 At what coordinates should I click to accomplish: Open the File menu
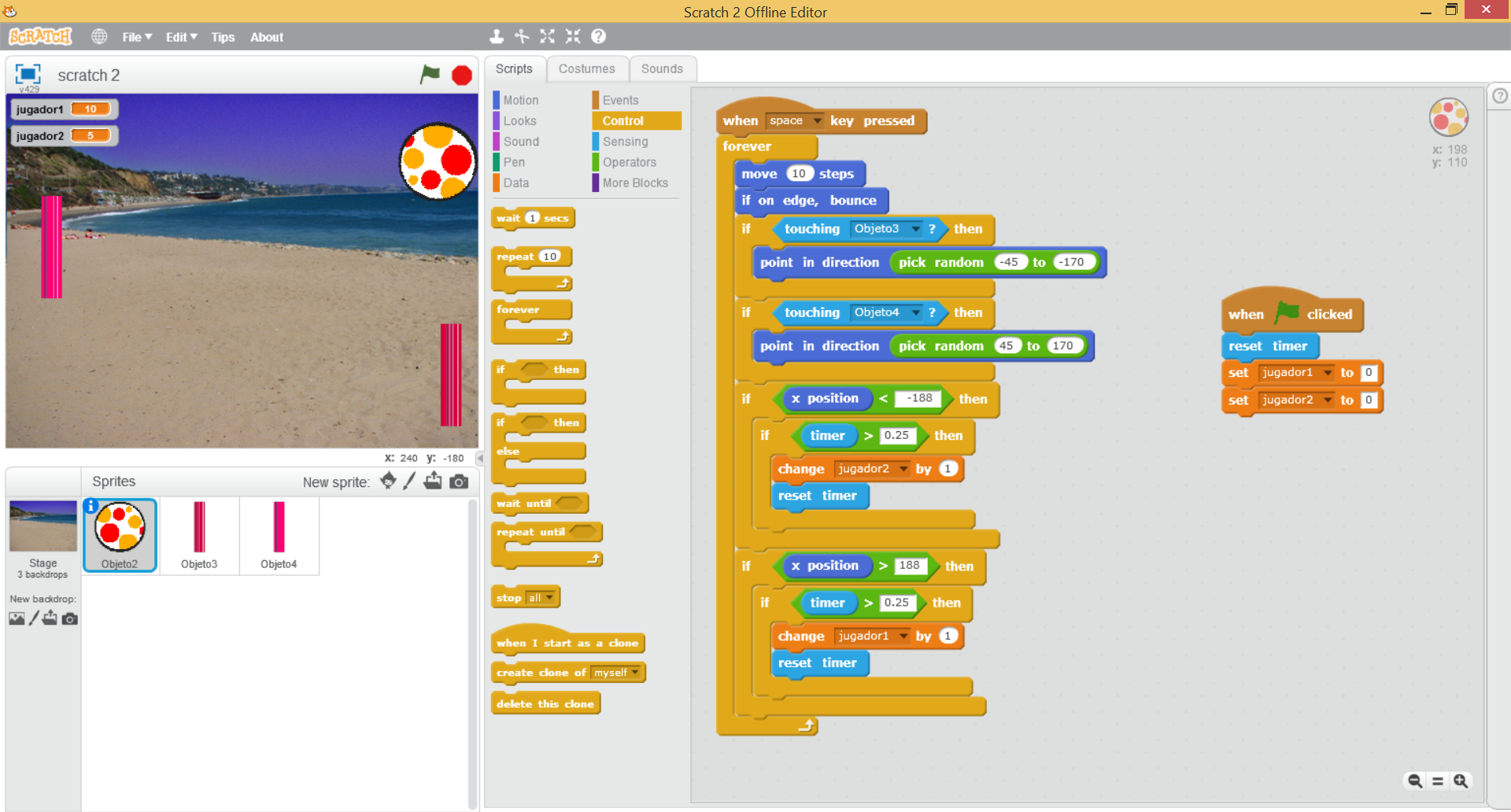[136, 37]
